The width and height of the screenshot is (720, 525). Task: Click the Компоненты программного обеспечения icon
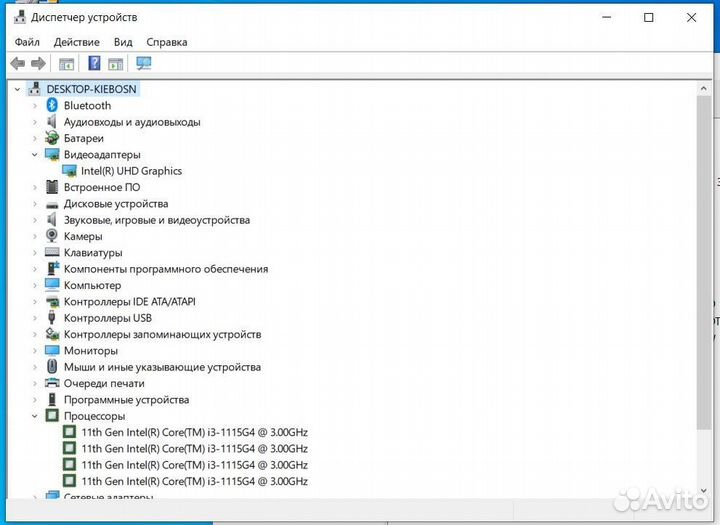52,268
